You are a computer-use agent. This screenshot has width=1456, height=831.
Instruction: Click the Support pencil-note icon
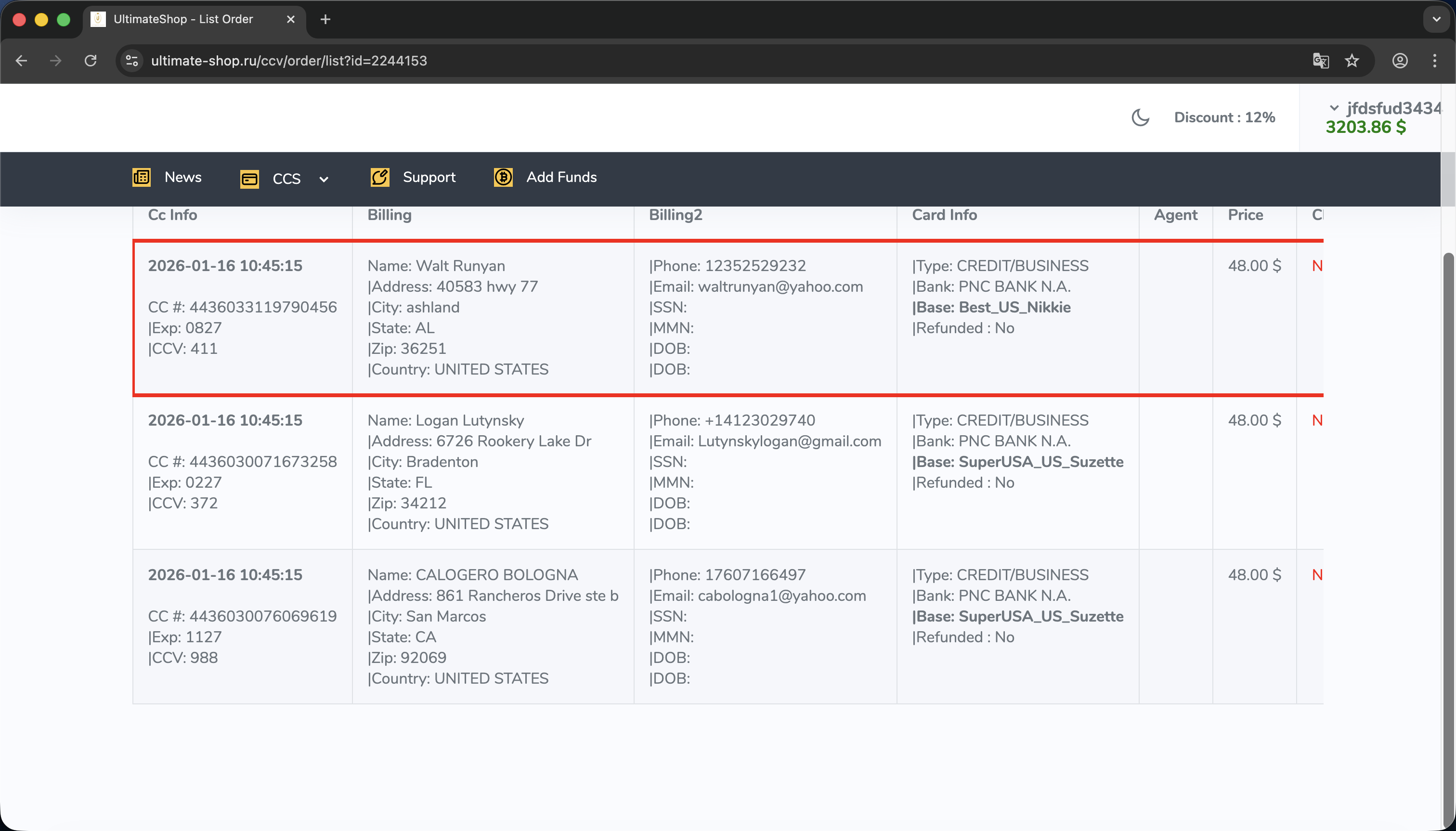pyautogui.click(x=379, y=178)
